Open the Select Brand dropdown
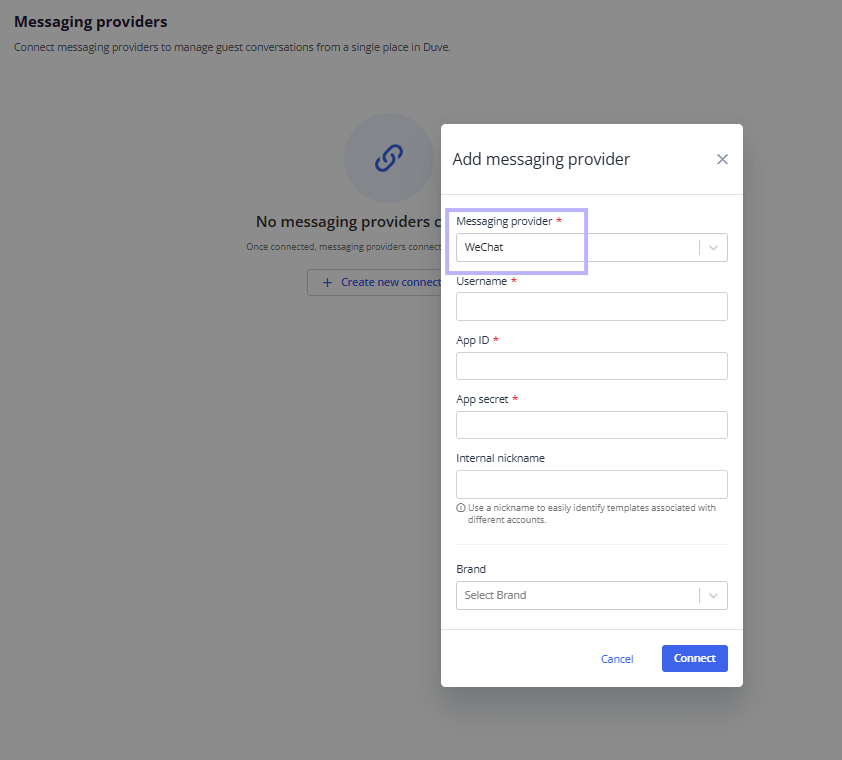 [x=592, y=595]
